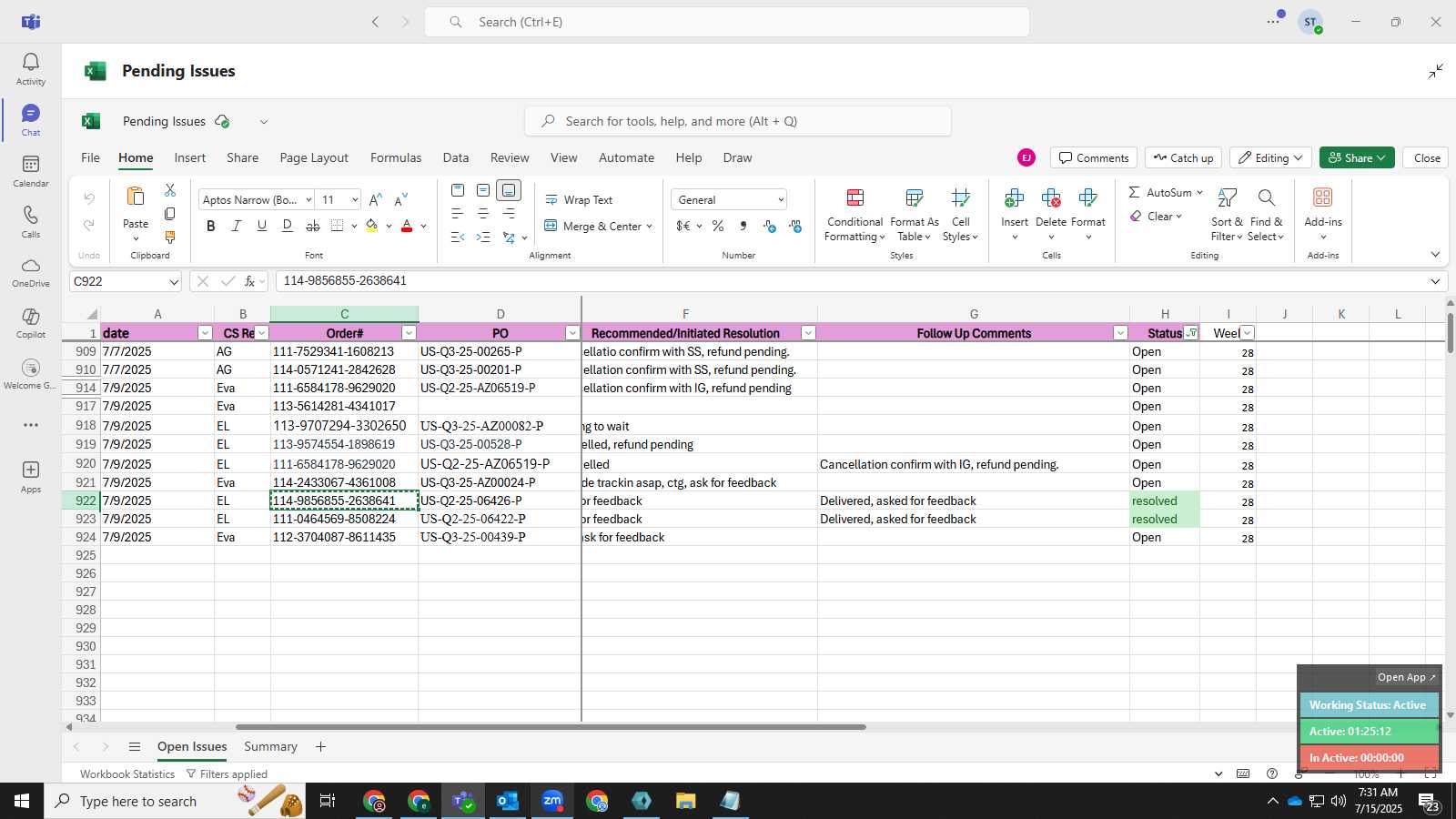This screenshot has height=819, width=1456.
Task: Switch to the Data tab
Action: [456, 157]
